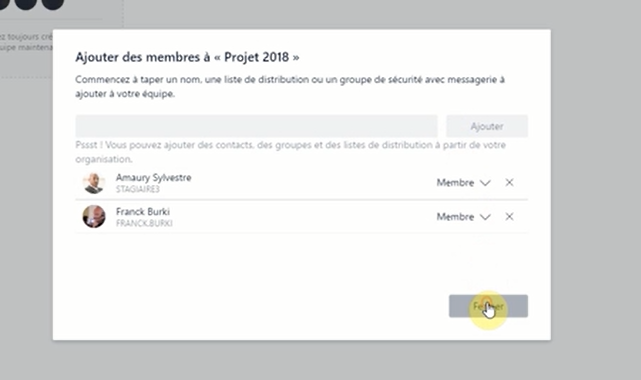The width and height of the screenshot is (641, 380).
Task: Click the rightmost dark circle avatar behind the dialog
Action: tap(53, 3)
